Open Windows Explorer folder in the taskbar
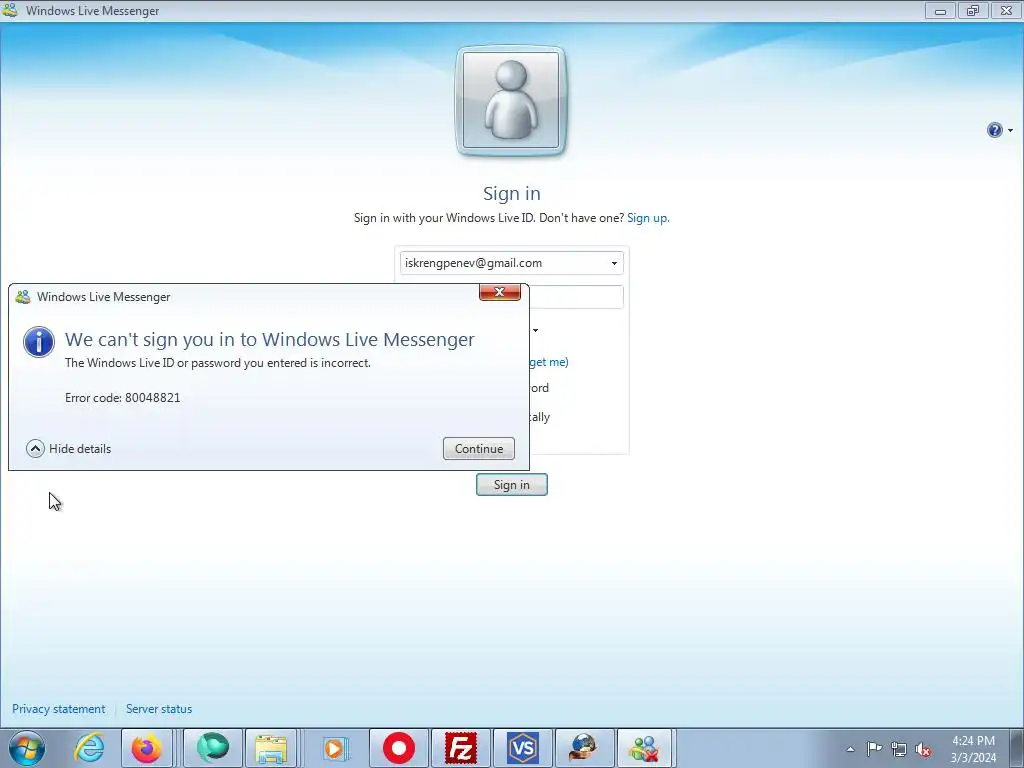This screenshot has height=768, width=1024. (x=271, y=748)
